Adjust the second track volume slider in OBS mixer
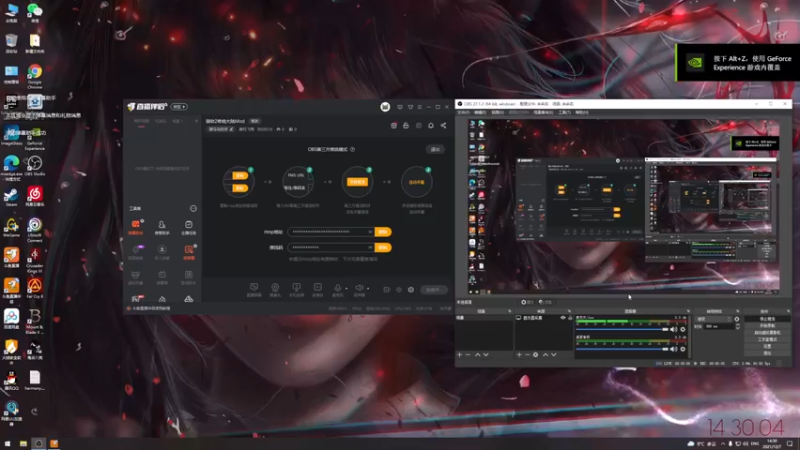The height and width of the screenshot is (450, 800). pos(622,349)
